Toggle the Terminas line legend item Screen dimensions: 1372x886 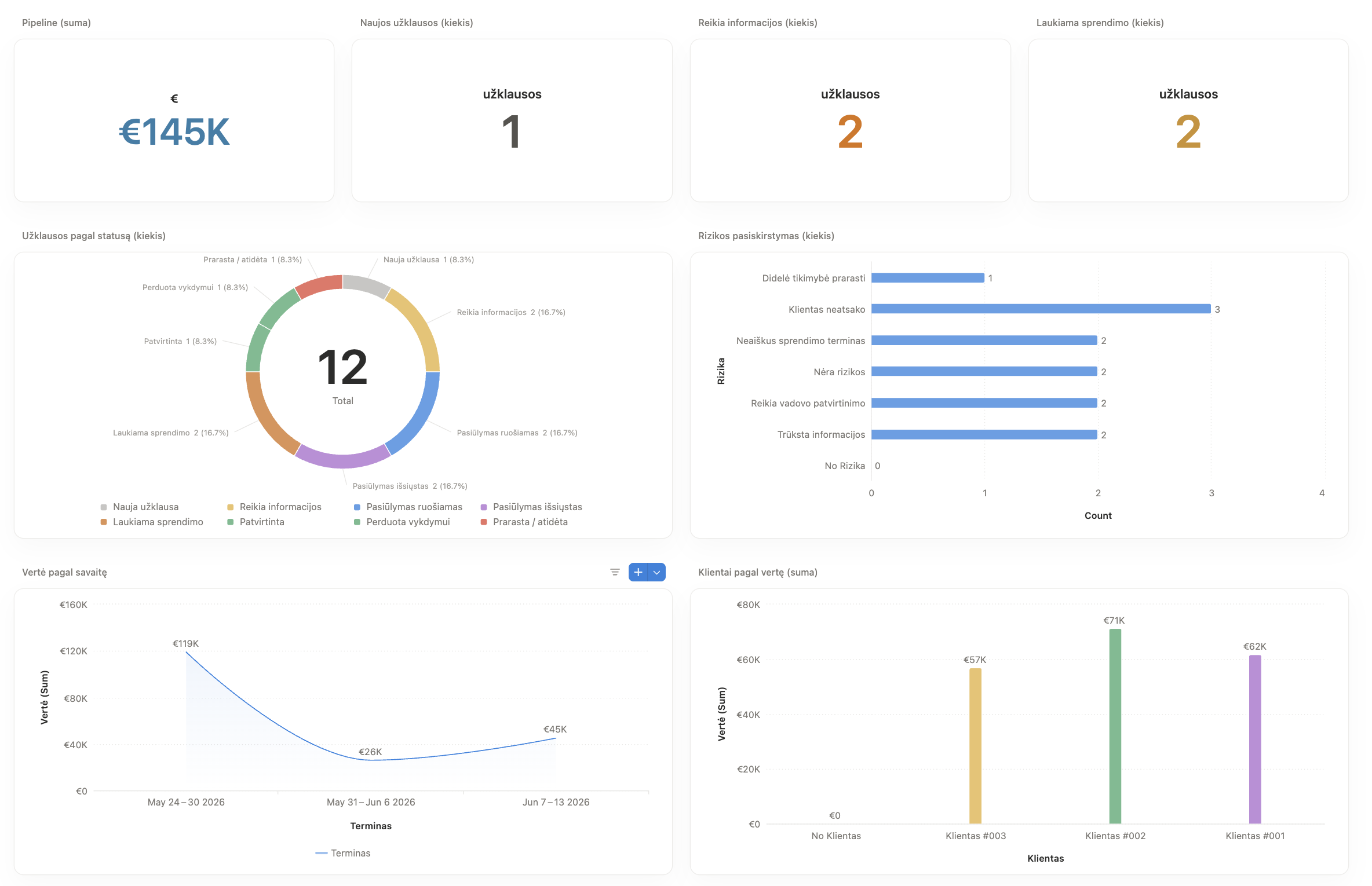click(343, 853)
